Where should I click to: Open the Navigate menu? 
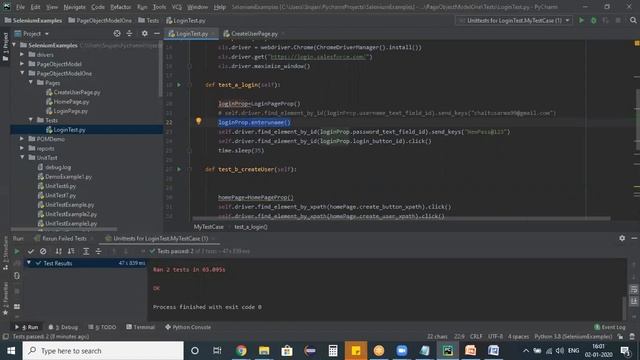(x=75, y=7)
